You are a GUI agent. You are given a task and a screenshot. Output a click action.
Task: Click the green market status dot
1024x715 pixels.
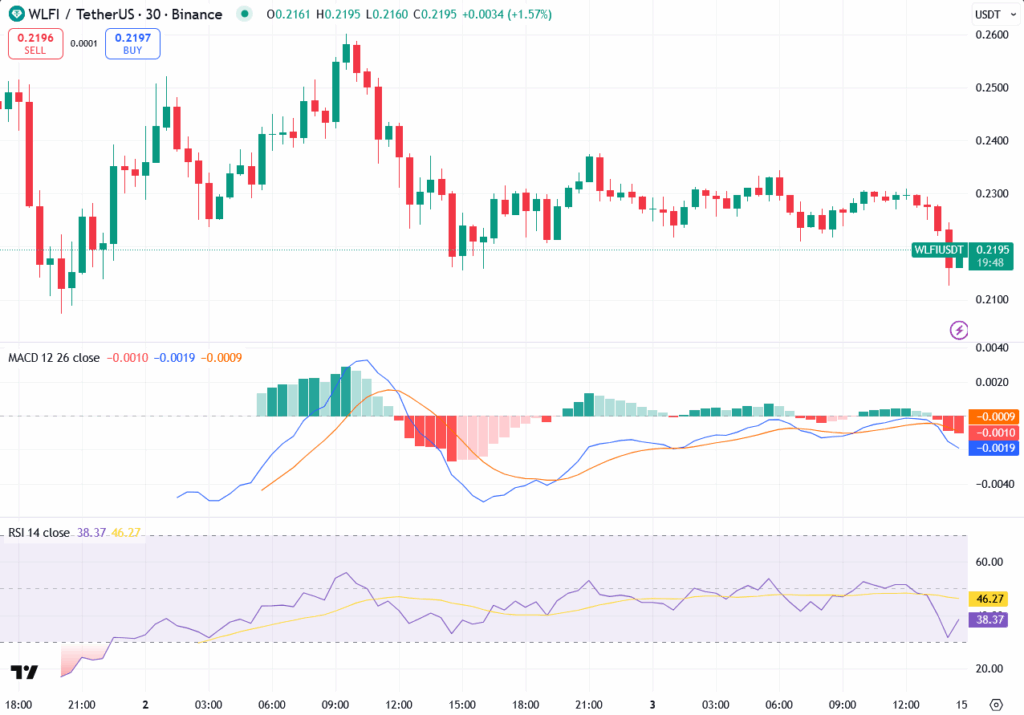tap(244, 15)
